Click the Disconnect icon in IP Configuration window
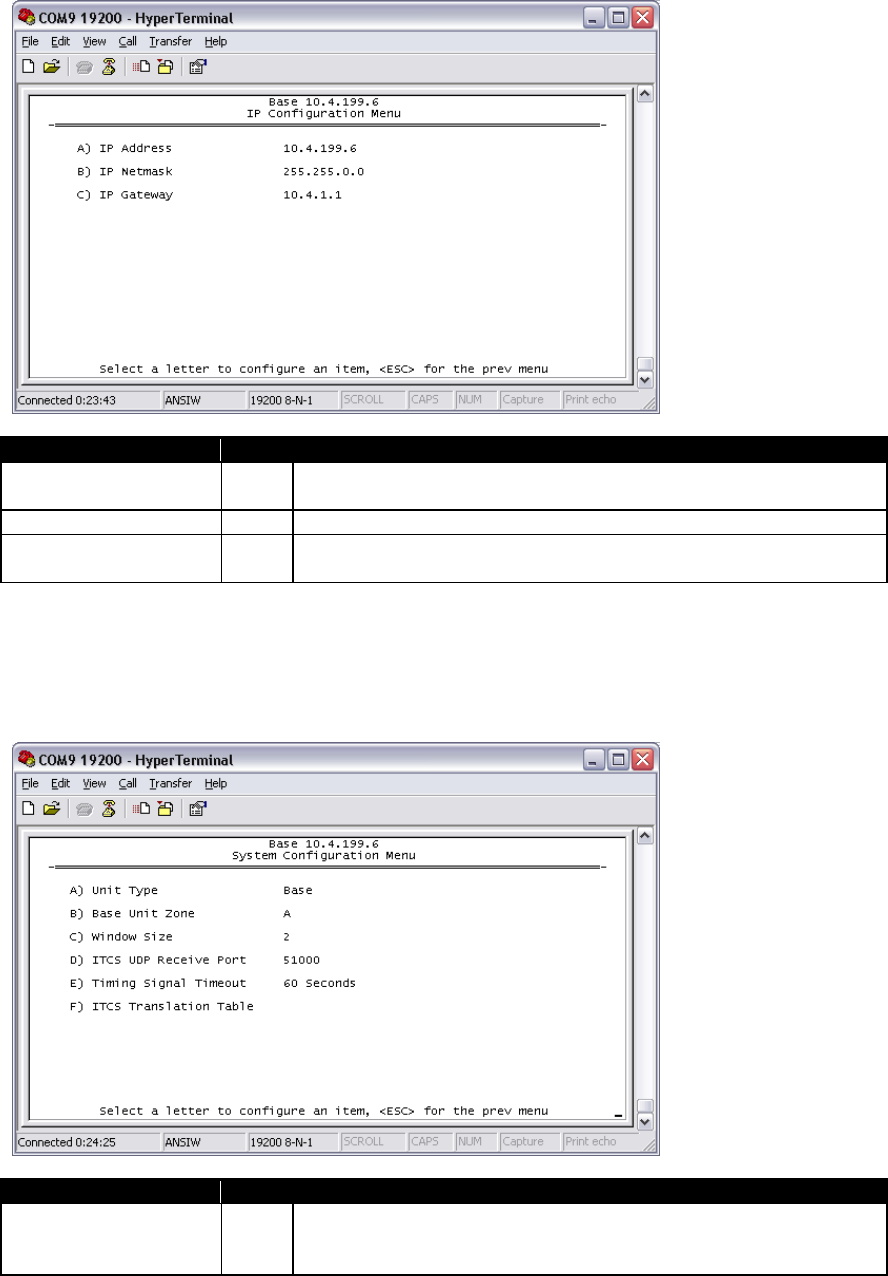The height and width of the screenshot is (1276, 888). coord(107,66)
